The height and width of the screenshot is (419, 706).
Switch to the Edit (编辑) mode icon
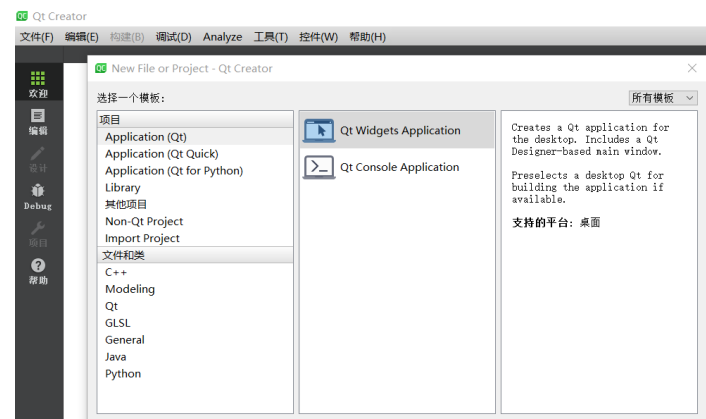click(x=38, y=116)
